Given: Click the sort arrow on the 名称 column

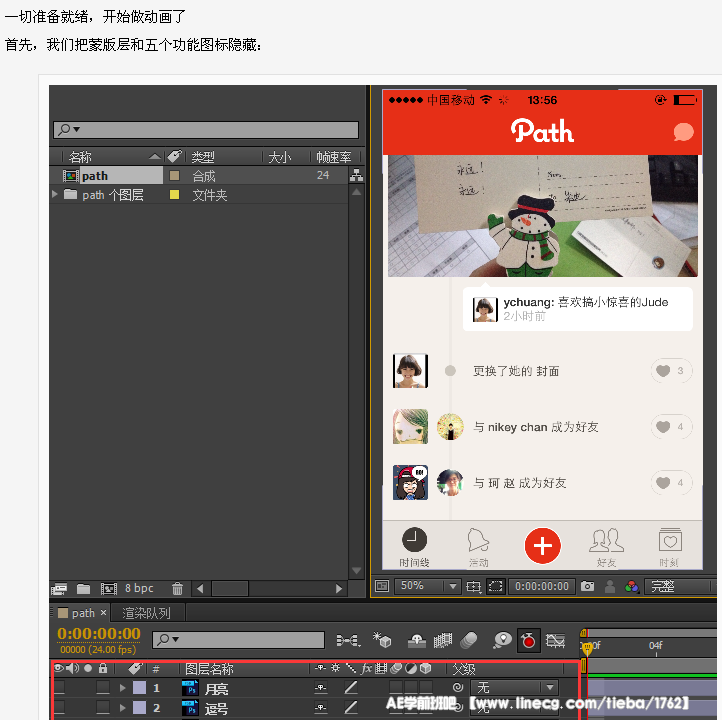Looking at the screenshot, I should (155, 157).
